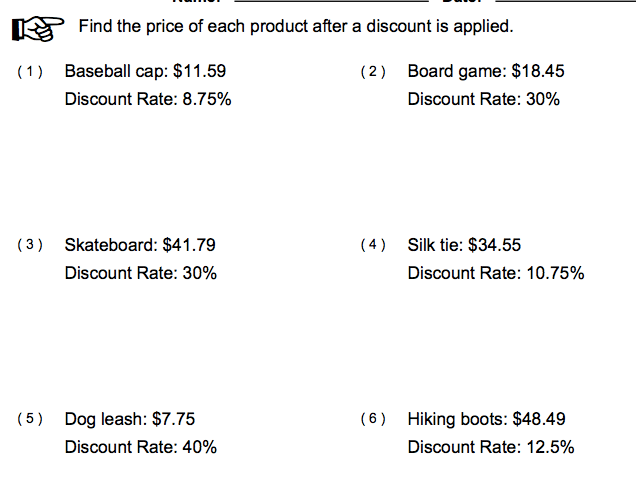
Task: Click the 12.5% discount rate text
Action: pyautogui.click(x=491, y=447)
